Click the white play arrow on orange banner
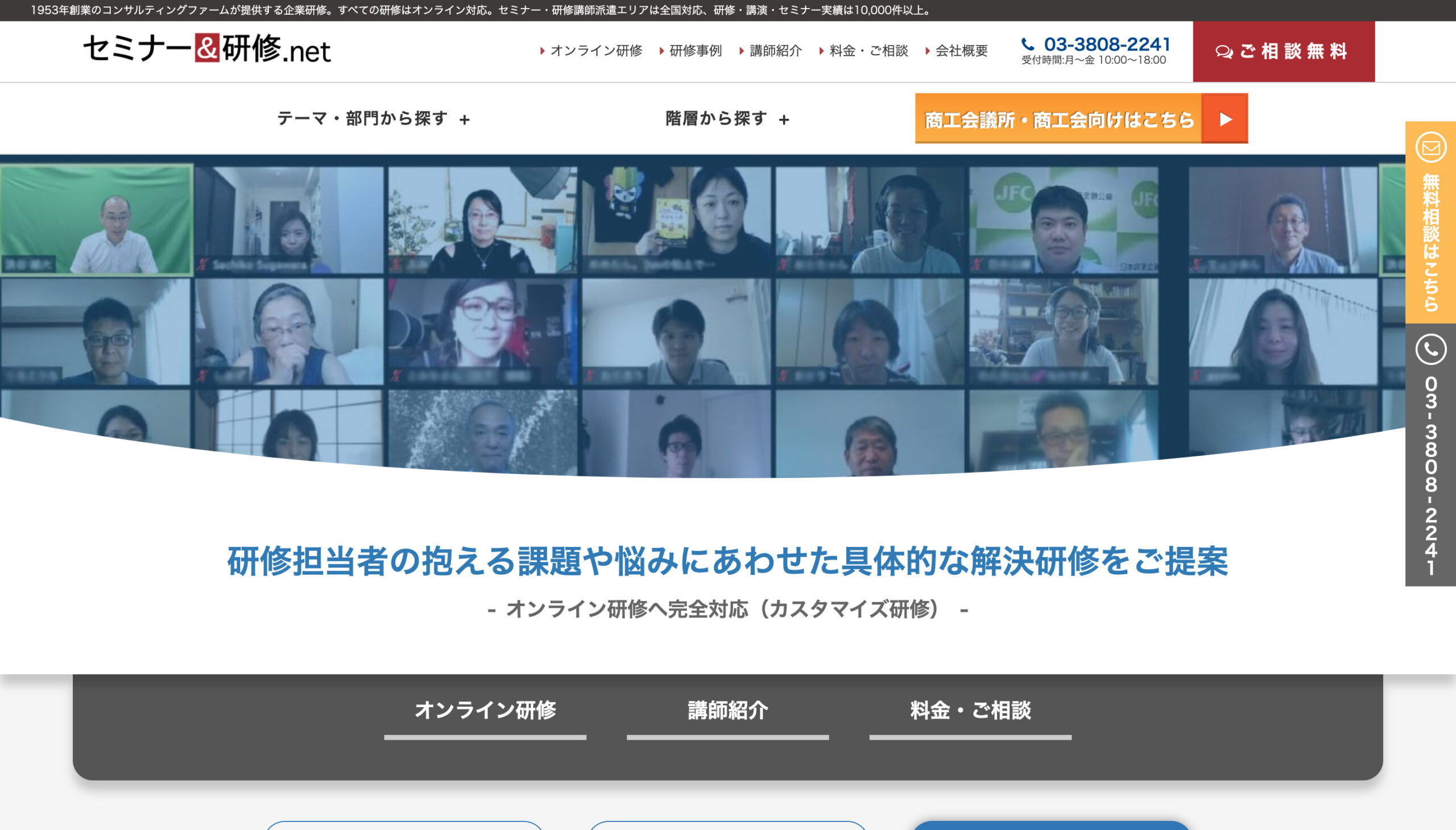Screen dimensions: 1456x830 coord(1225,119)
